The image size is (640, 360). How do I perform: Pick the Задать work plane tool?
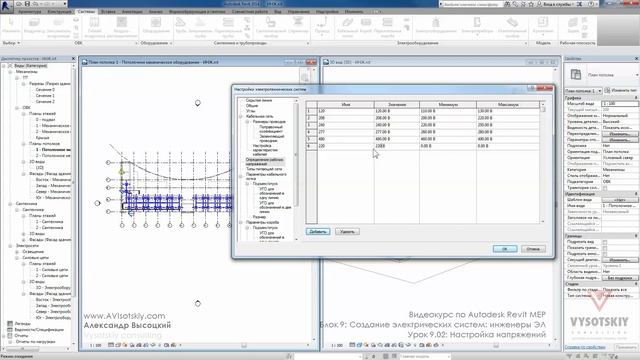573,26
